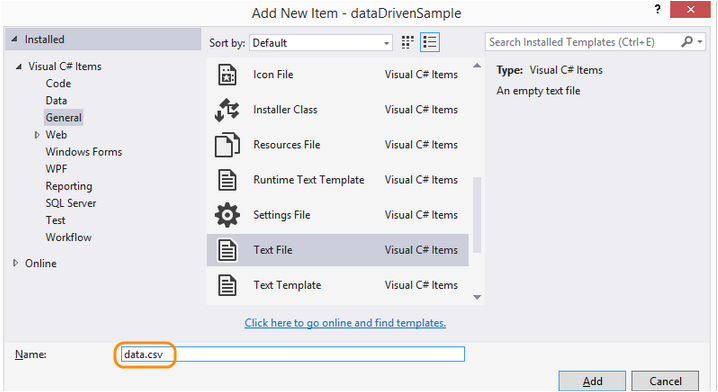Click the template list scrollbar down arrow
This screenshot has height=392, width=718.
pos(477,297)
